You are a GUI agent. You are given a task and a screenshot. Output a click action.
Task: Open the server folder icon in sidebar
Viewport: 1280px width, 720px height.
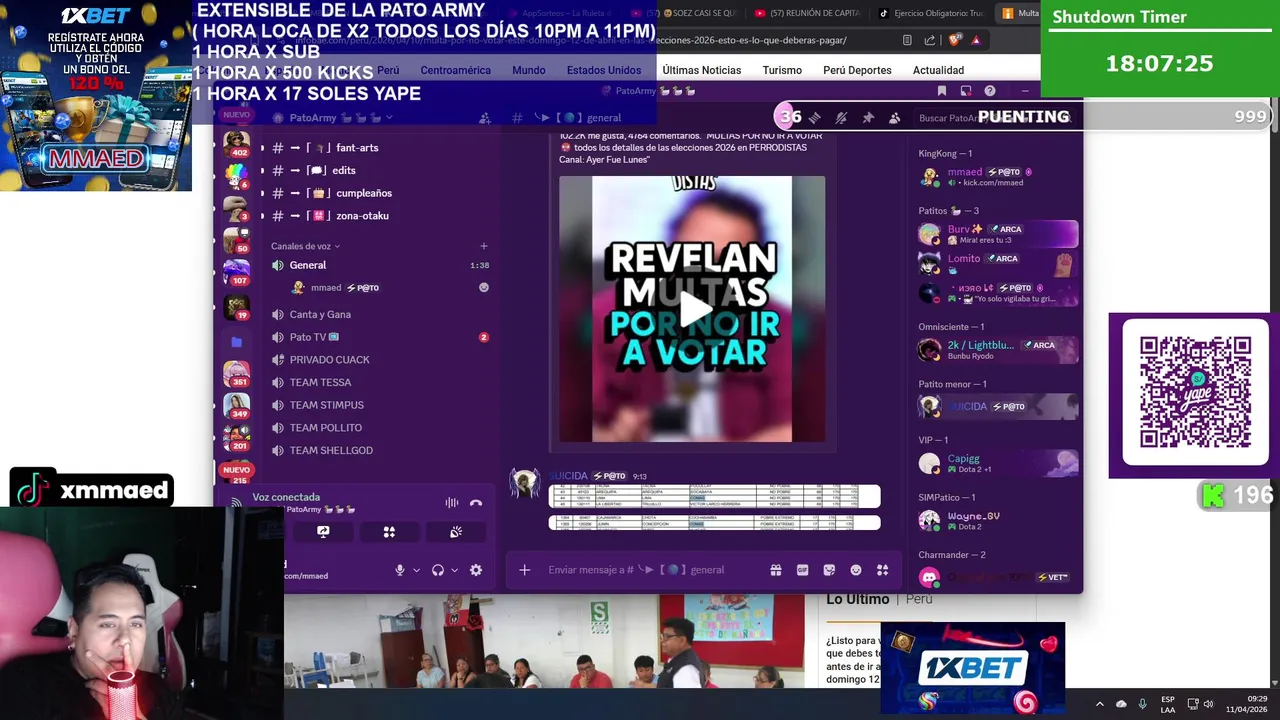click(237, 342)
